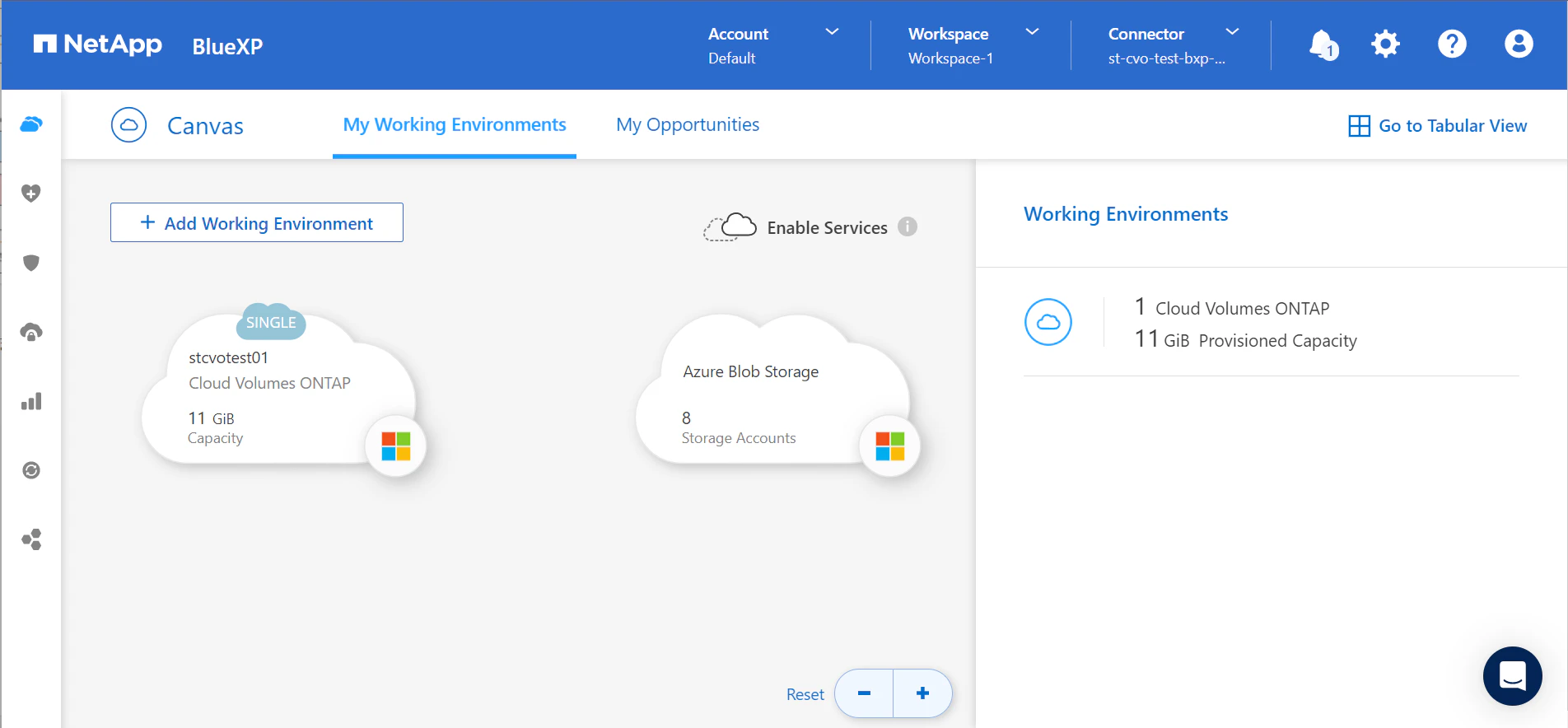Open the bar chart analytics sidebar icon

(31, 401)
